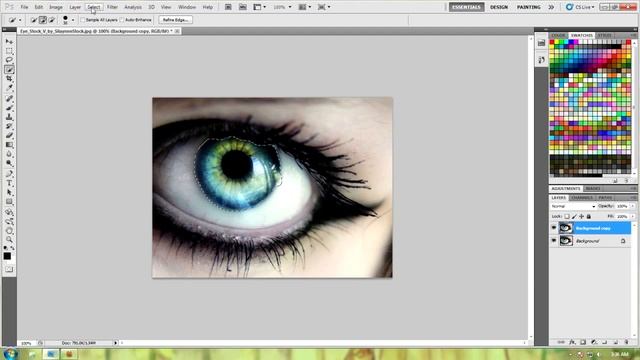Switch to the Channels tab
The height and width of the screenshot is (360, 640).
coord(582,198)
